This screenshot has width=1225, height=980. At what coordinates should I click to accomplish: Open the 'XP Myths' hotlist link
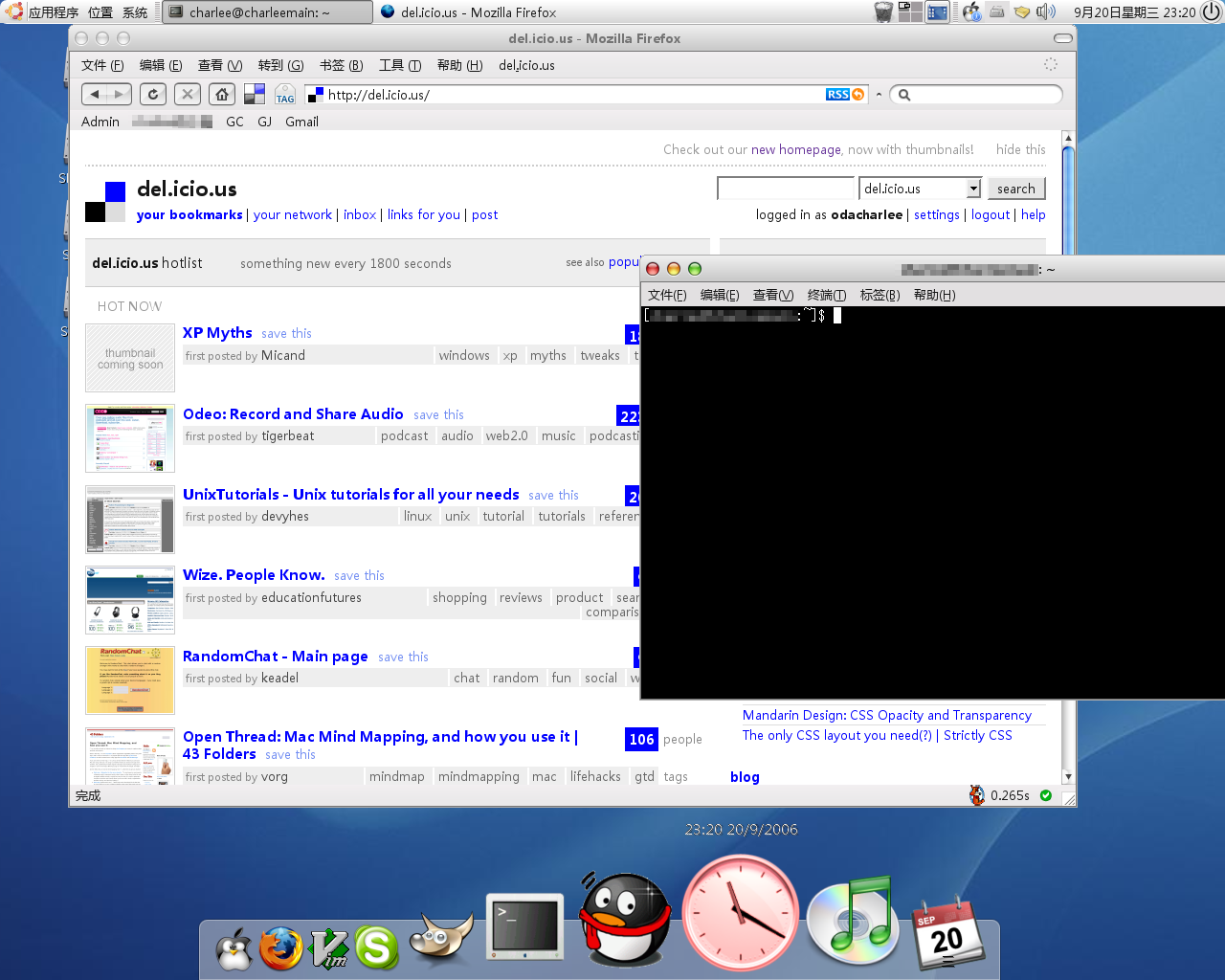click(217, 332)
